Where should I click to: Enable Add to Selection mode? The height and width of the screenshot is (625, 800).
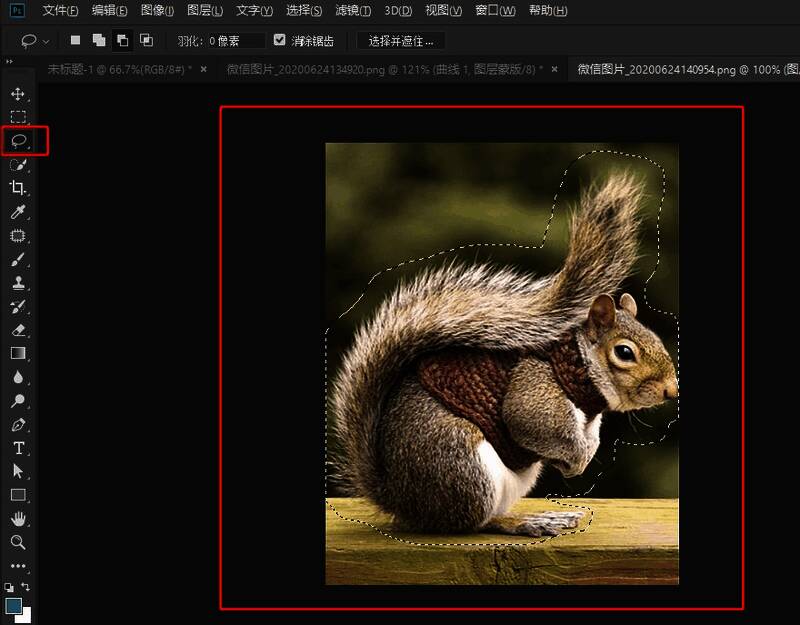(x=99, y=41)
